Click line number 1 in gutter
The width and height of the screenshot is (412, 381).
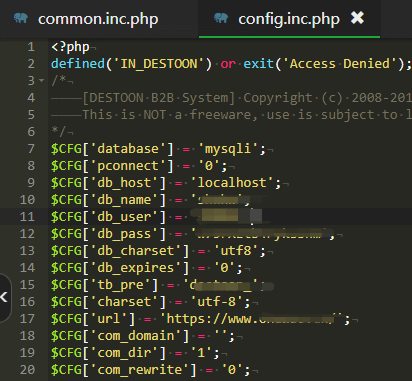31,47
